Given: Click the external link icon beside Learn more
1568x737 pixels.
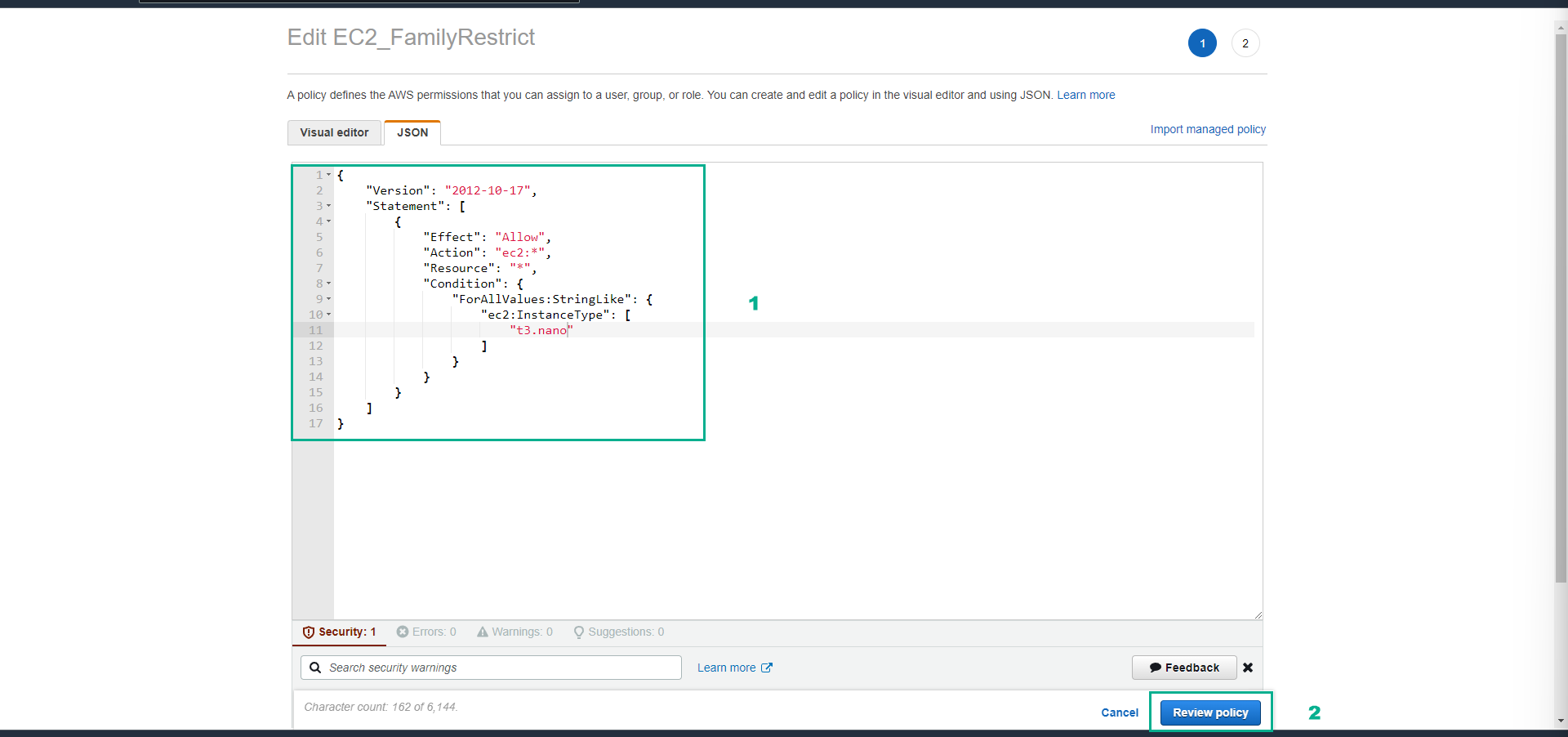Looking at the screenshot, I should click(767, 668).
